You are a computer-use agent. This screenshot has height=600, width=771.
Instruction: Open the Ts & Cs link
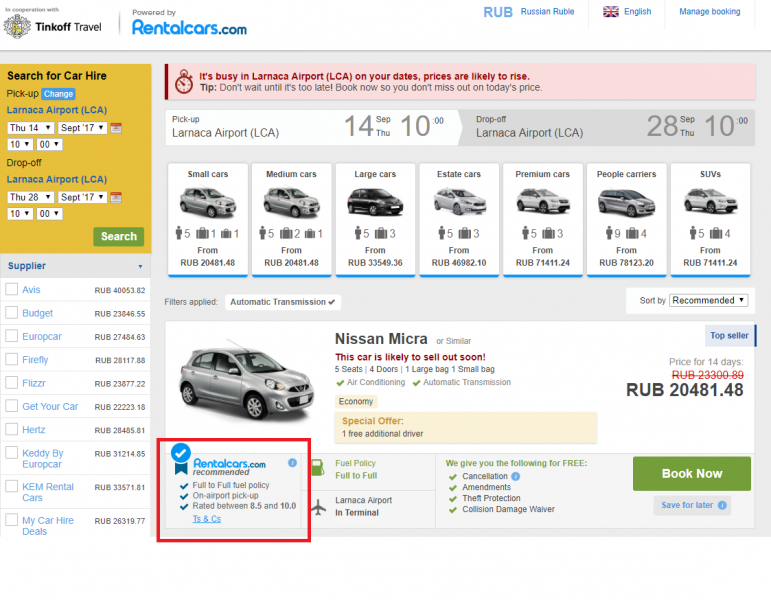coord(207,519)
